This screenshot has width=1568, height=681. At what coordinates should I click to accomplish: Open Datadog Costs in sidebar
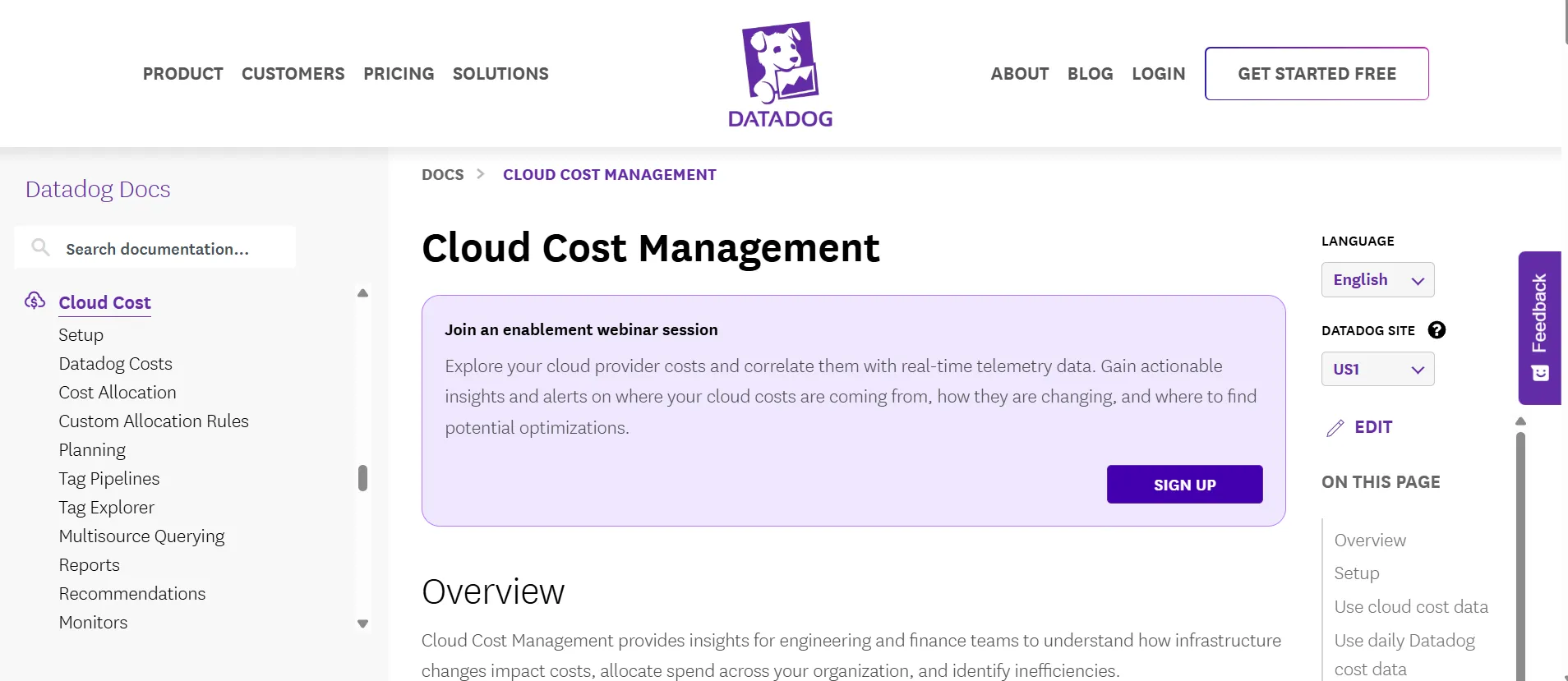click(x=115, y=364)
